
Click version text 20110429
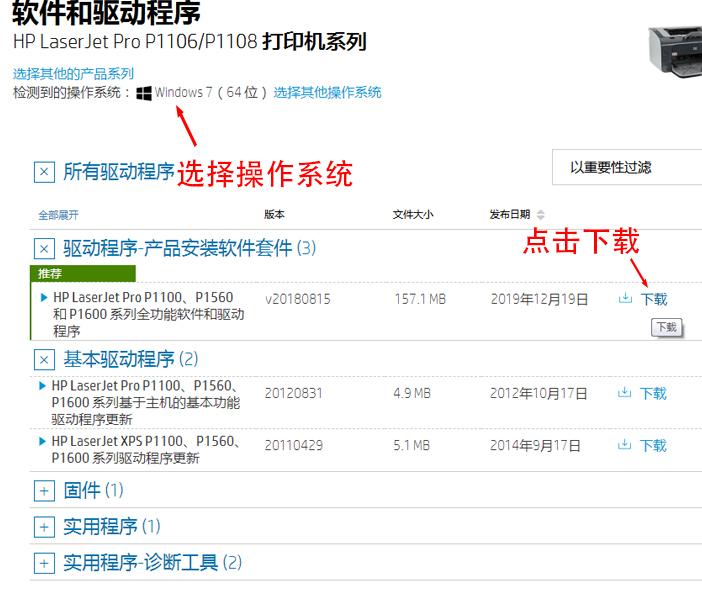click(294, 446)
